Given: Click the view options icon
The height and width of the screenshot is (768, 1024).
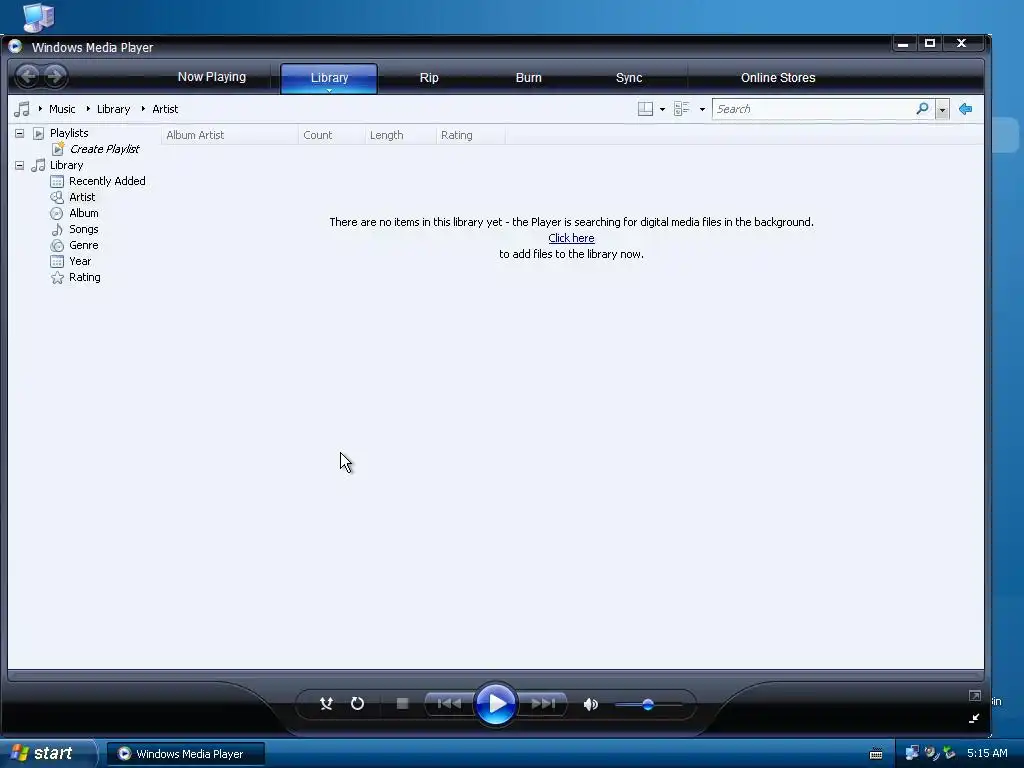Looking at the screenshot, I should point(682,109).
